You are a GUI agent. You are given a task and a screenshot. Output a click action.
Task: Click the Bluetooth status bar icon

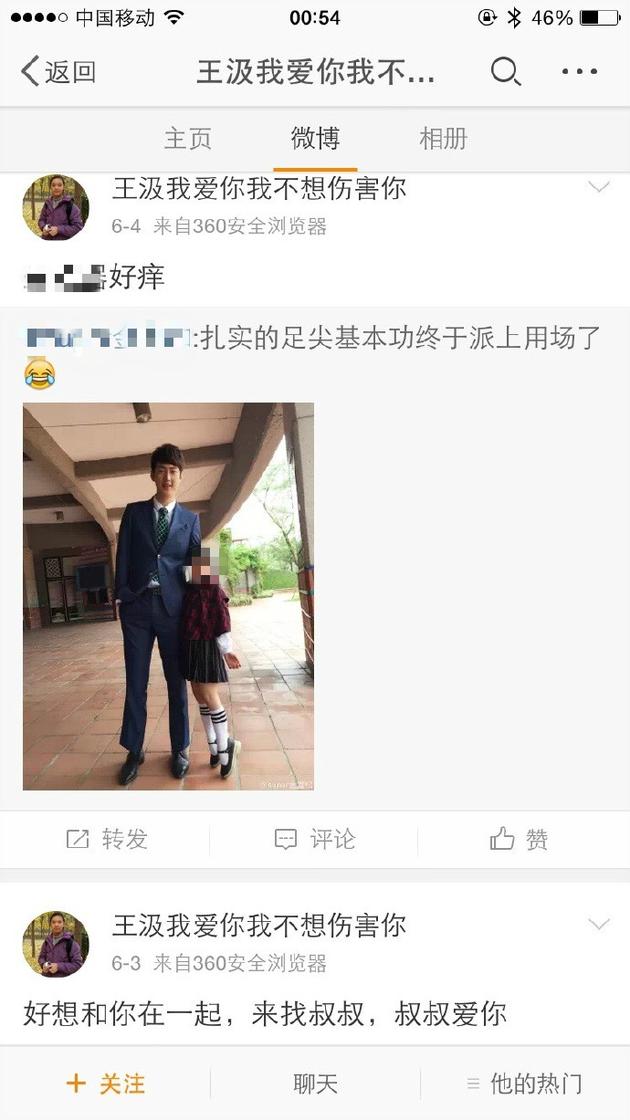[x=514, y=17]
